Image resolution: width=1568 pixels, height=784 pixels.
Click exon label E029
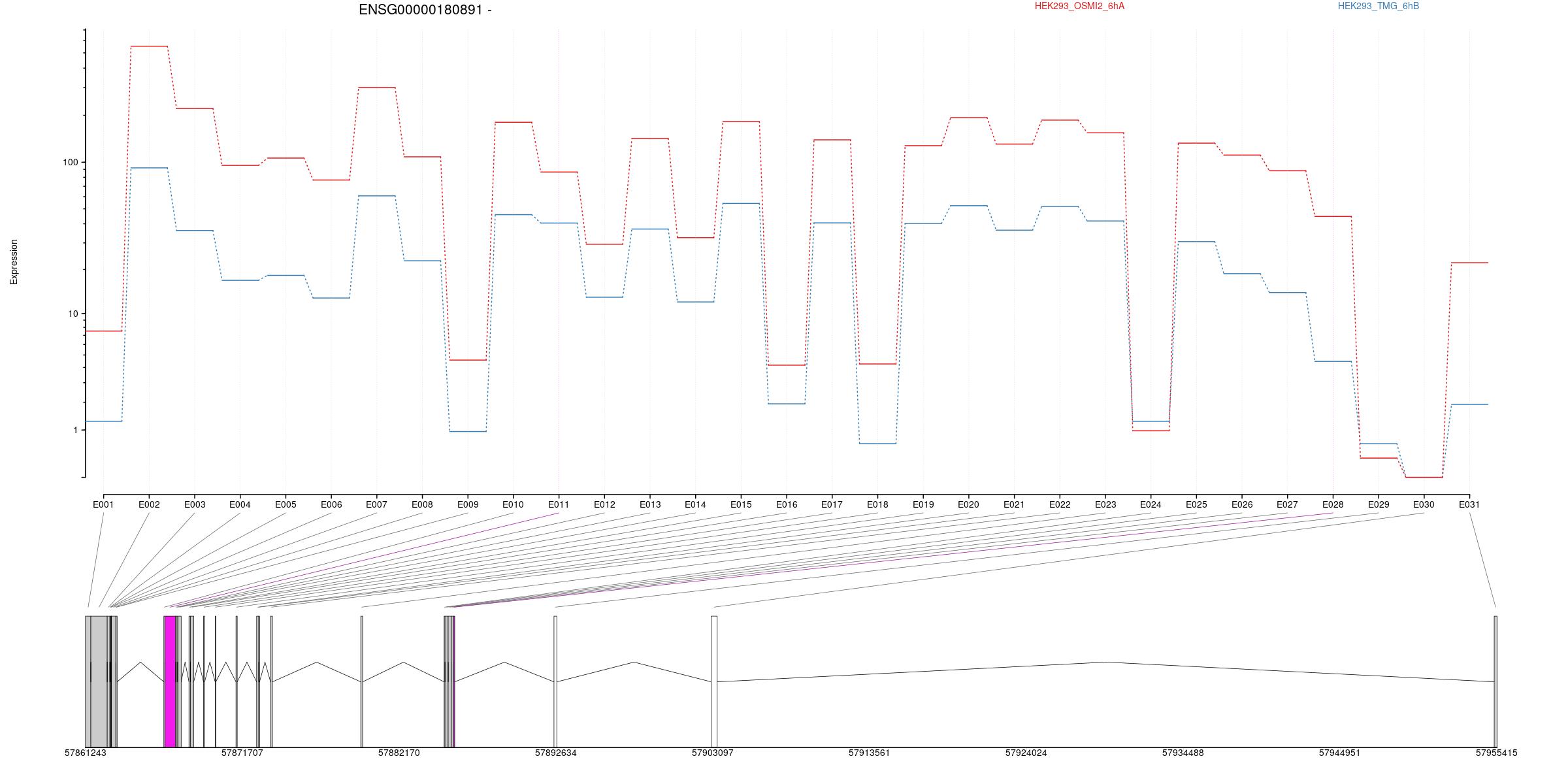click(1379, 504)
